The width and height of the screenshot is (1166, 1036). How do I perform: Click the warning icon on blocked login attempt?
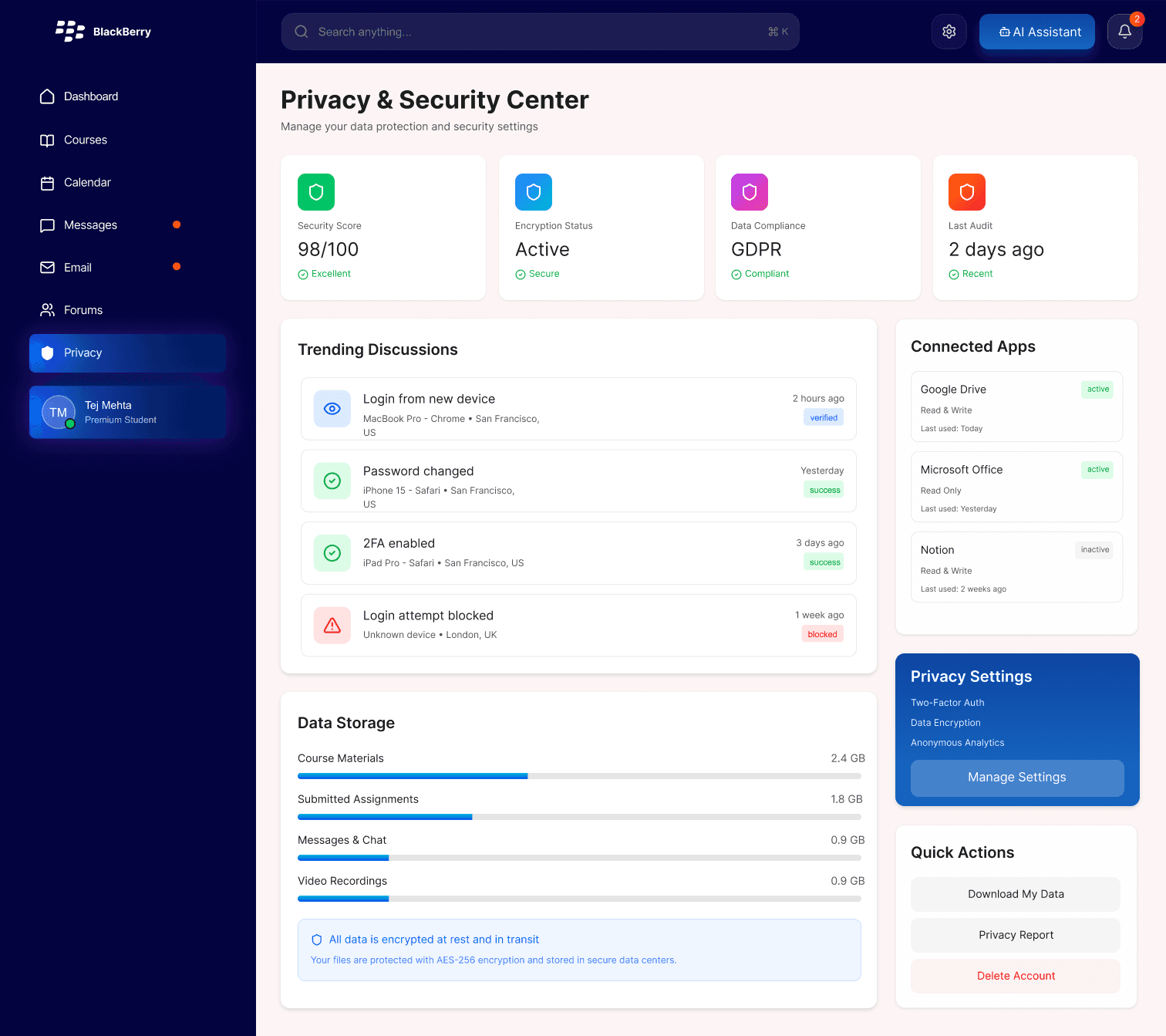coord(332,625)
